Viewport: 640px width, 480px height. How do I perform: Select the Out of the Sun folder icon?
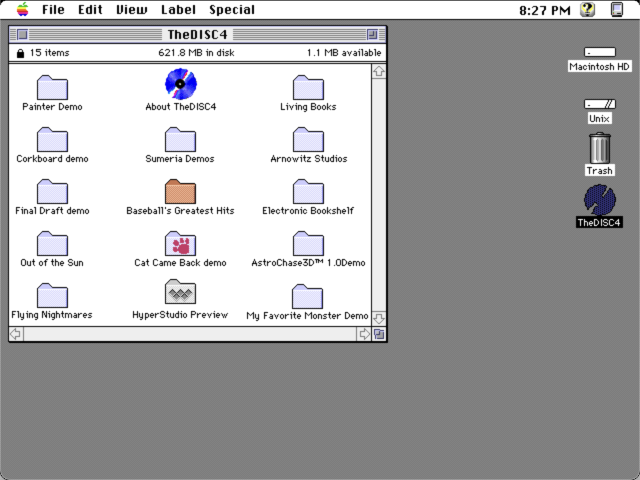click(x=52, y=244)
